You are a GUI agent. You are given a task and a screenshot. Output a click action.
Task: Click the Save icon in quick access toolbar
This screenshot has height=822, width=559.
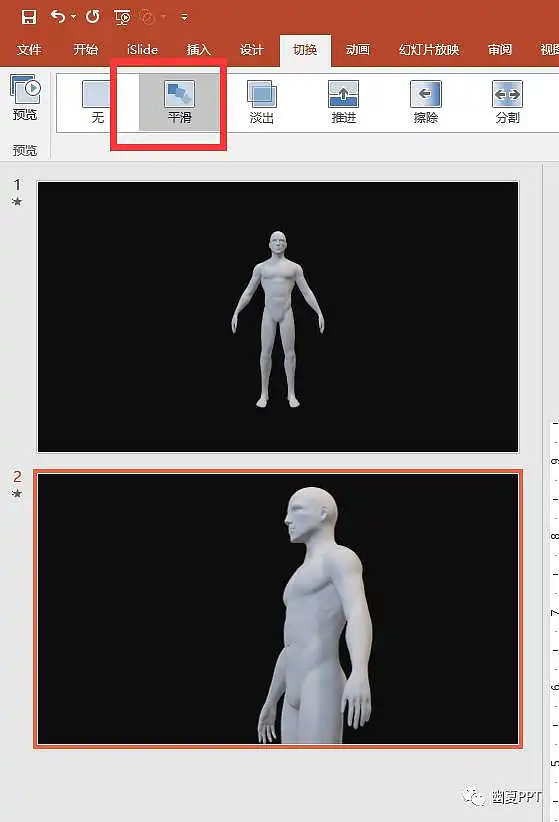pos(29,17)
